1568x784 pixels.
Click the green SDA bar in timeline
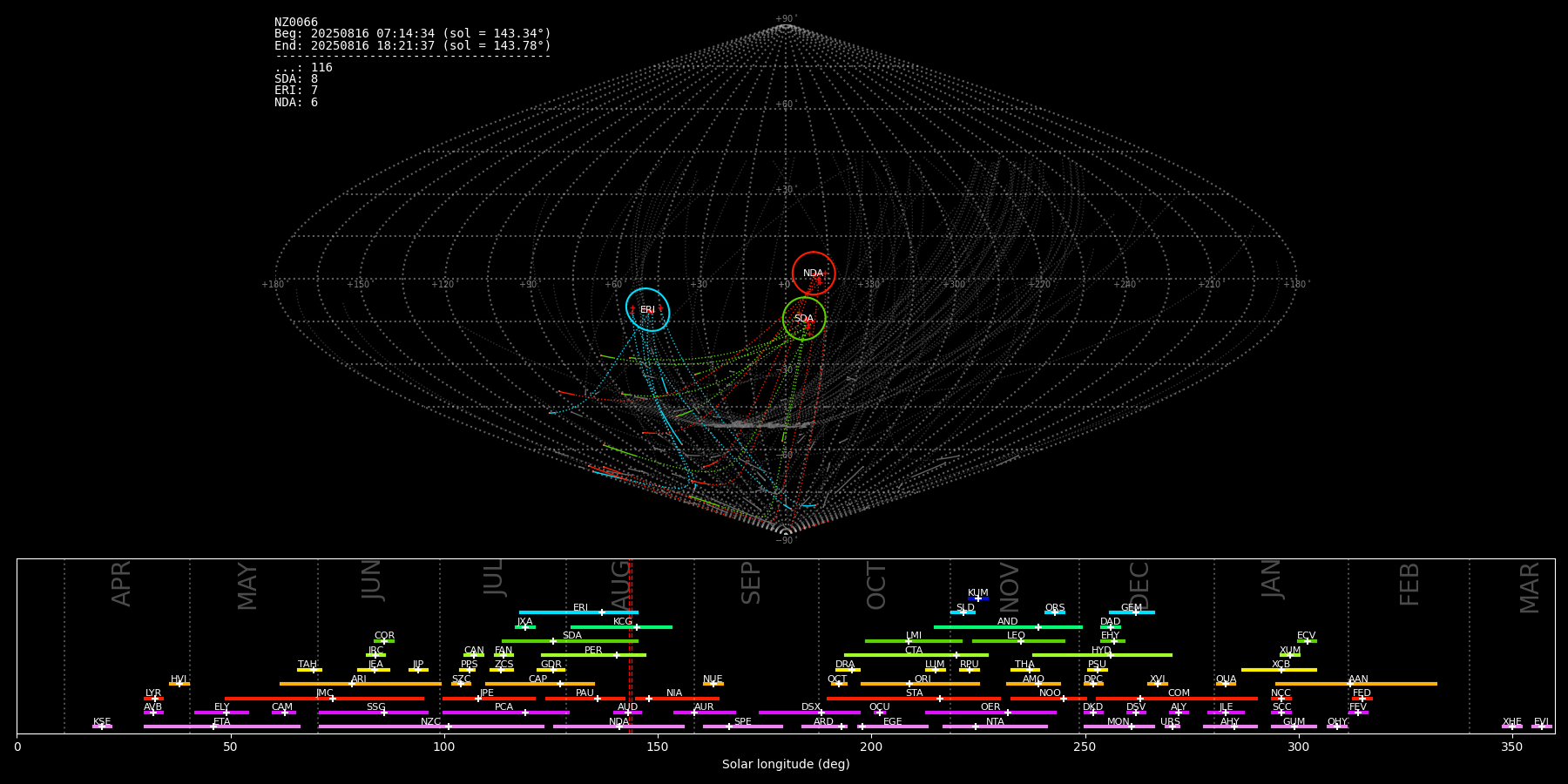570,641
